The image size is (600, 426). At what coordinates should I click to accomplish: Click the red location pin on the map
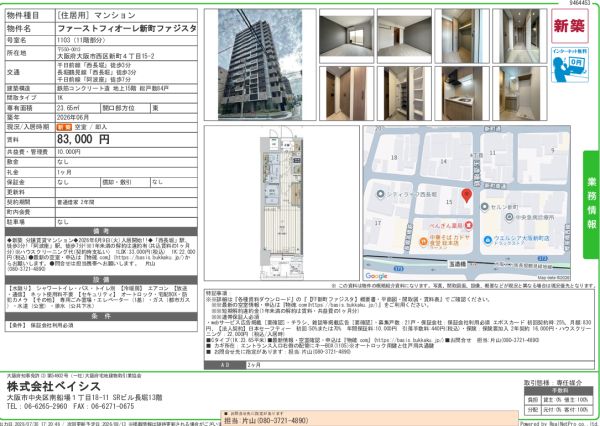pyautogui.click(x=466, y=195)
